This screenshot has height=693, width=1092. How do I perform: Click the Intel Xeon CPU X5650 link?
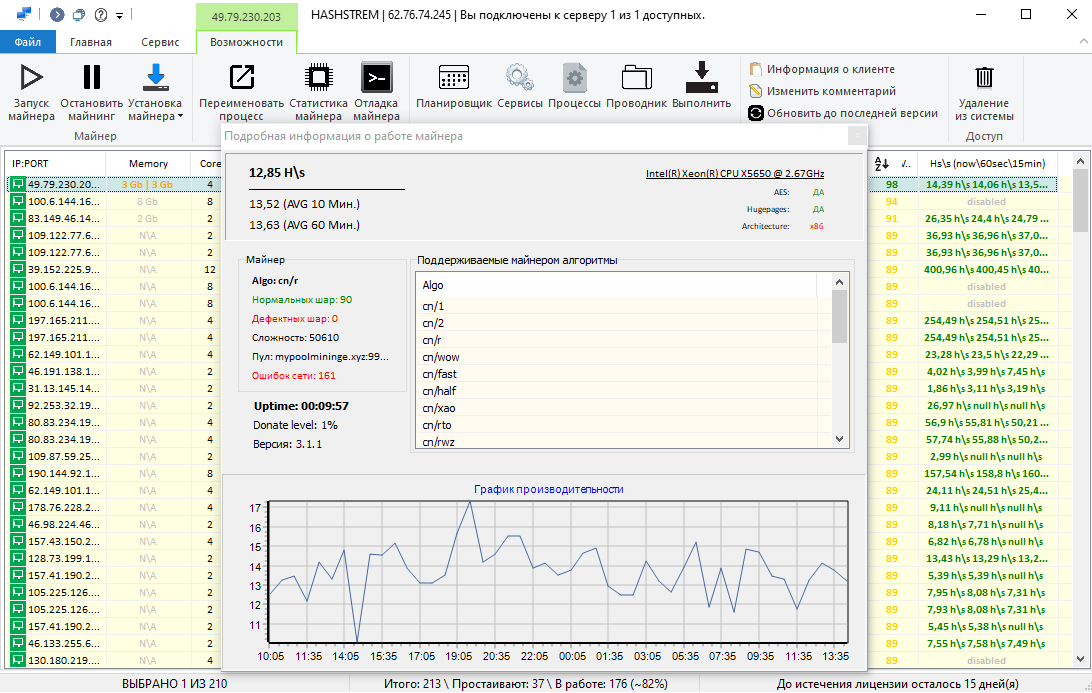coord(735,173)
